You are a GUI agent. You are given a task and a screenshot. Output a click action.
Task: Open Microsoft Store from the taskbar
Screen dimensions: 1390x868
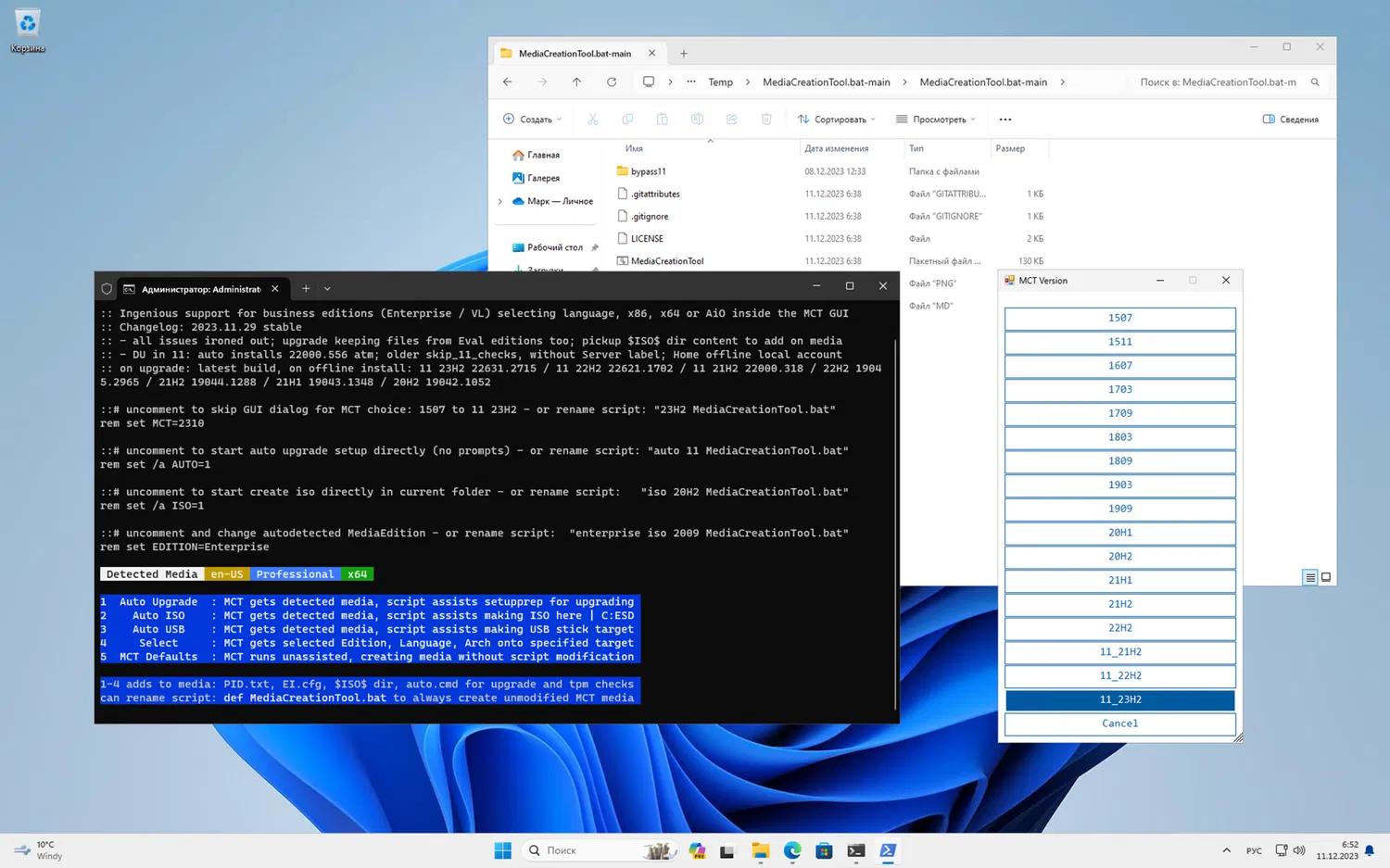tap(824, 850)
